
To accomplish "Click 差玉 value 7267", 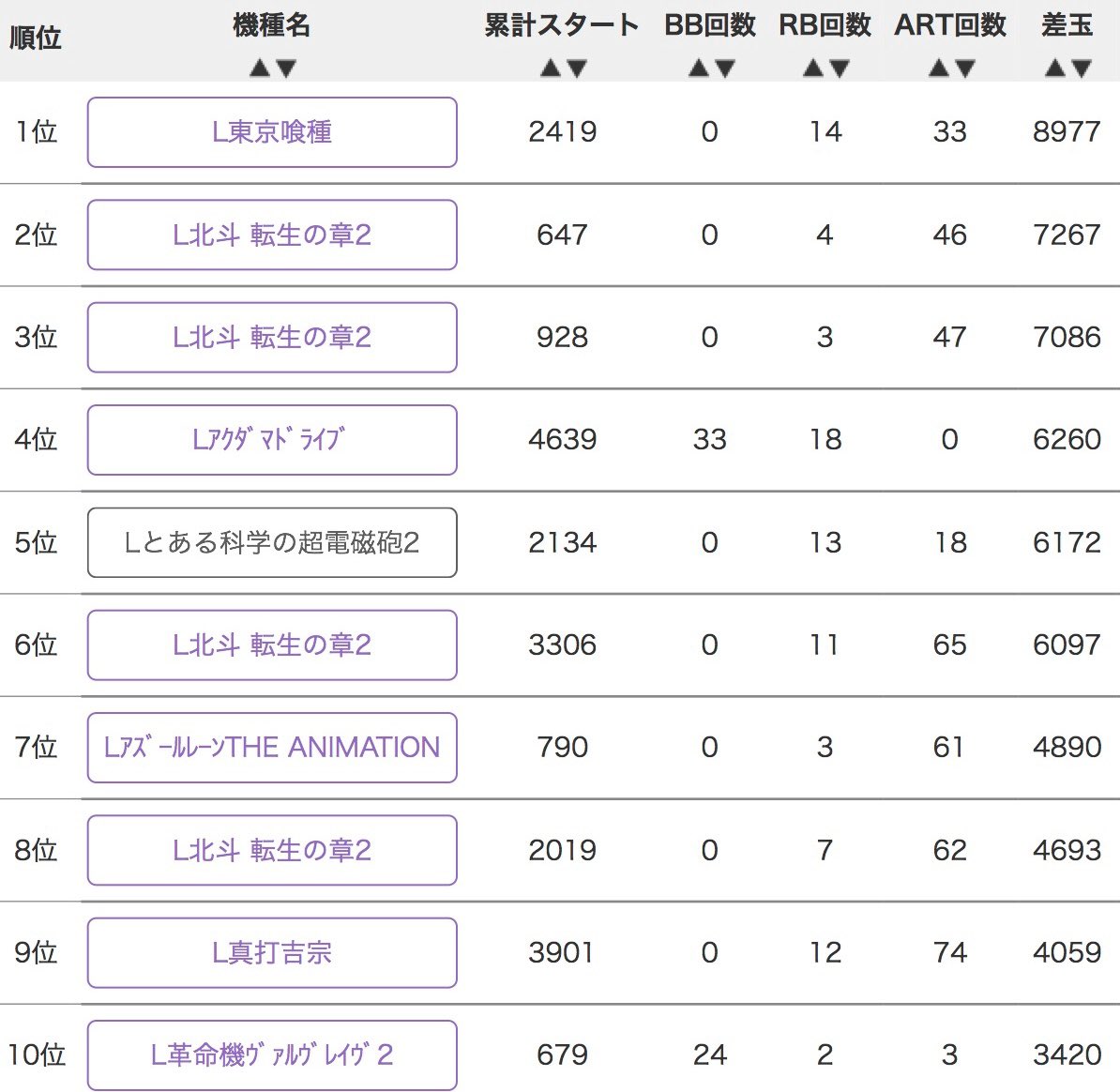I will pyautogui.click(x=1067, y=235).
